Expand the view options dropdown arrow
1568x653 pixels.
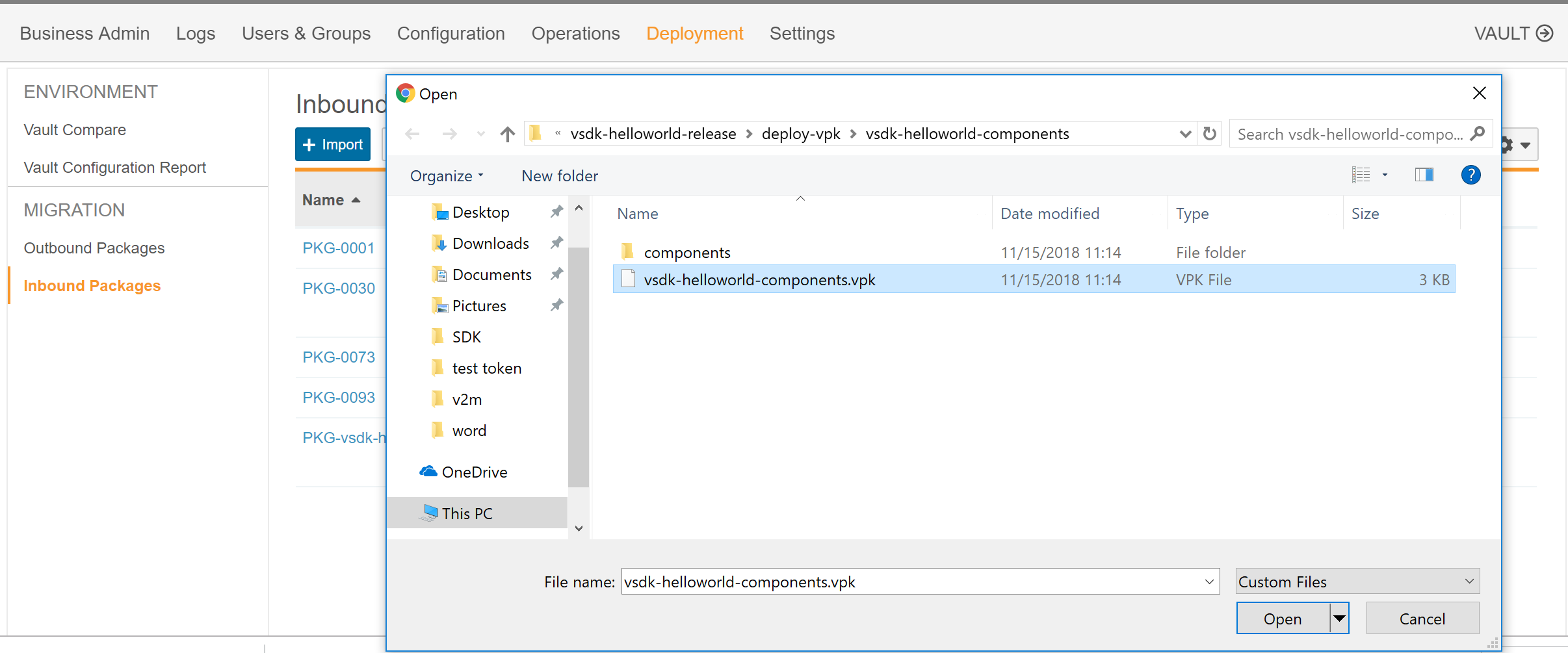[1385, 175]
